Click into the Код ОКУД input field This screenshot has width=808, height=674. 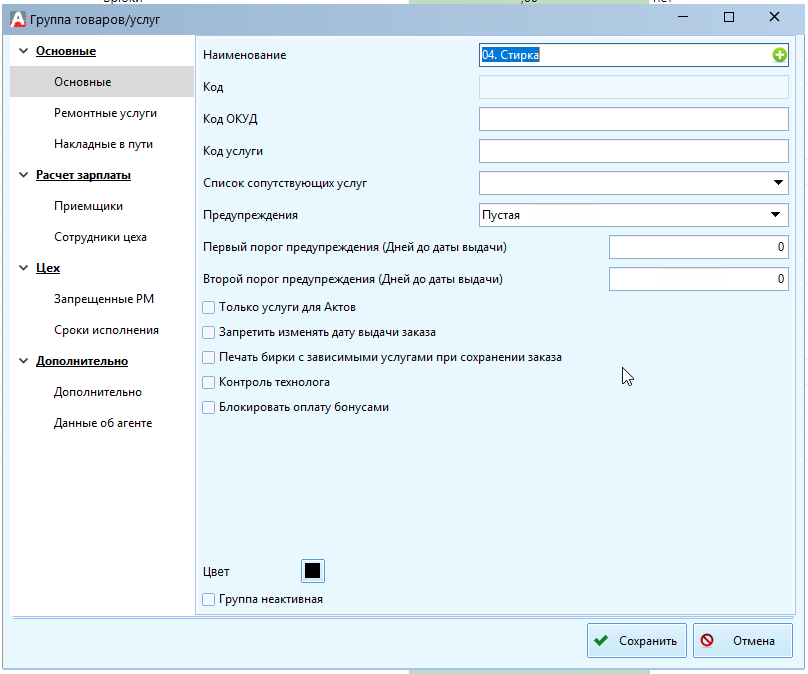634,120
